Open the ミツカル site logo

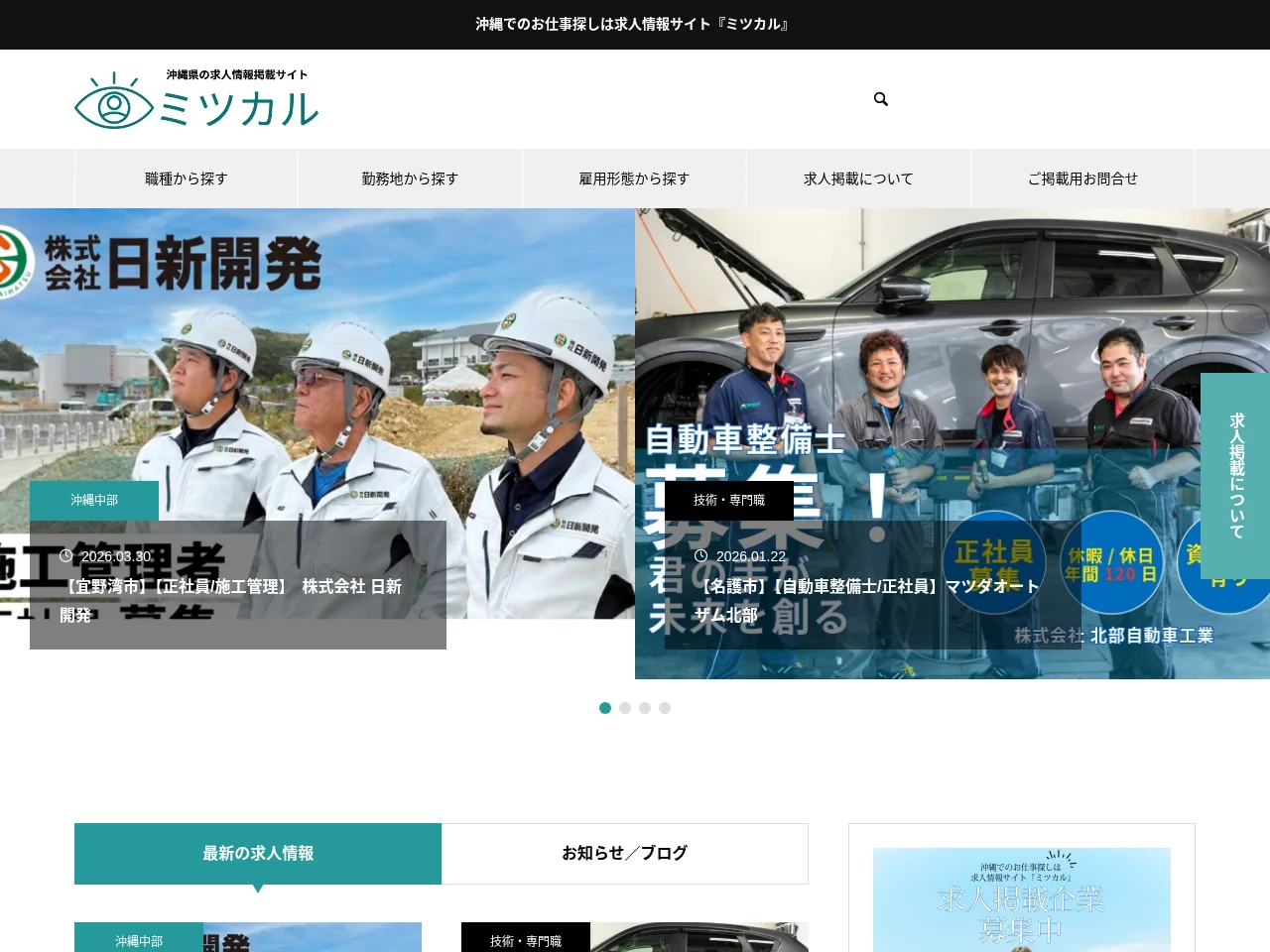pos(196,100)
